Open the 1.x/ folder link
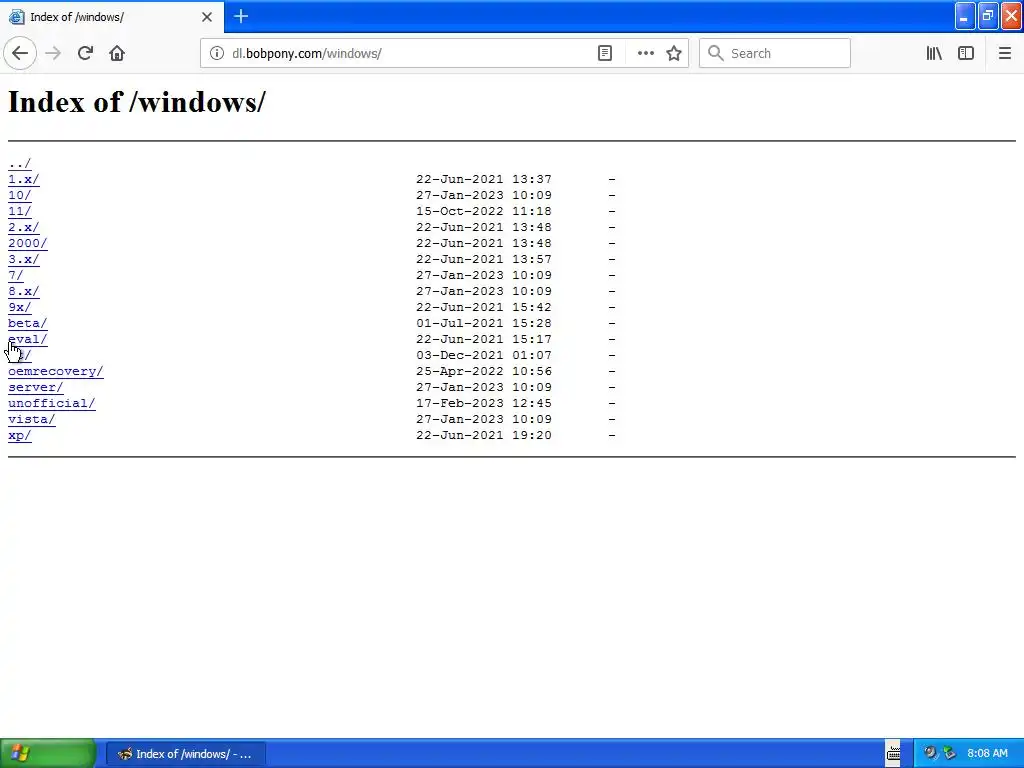Viewport: 1024px width, 768px height. tap(24, 179)
